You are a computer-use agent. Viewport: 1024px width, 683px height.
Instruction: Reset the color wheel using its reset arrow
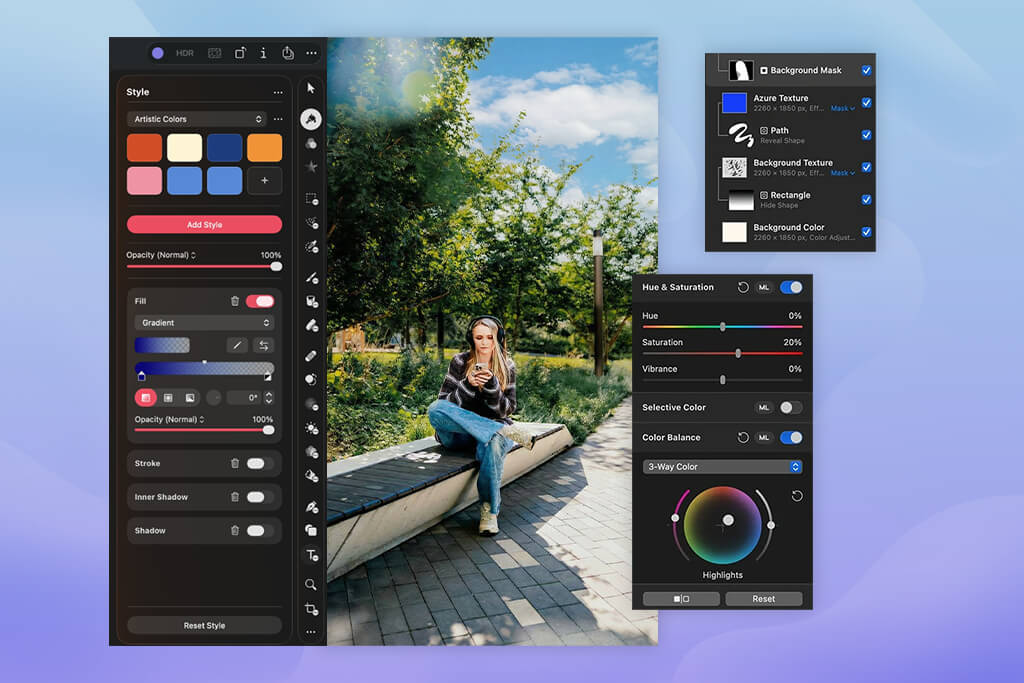(x=797, y=496)
